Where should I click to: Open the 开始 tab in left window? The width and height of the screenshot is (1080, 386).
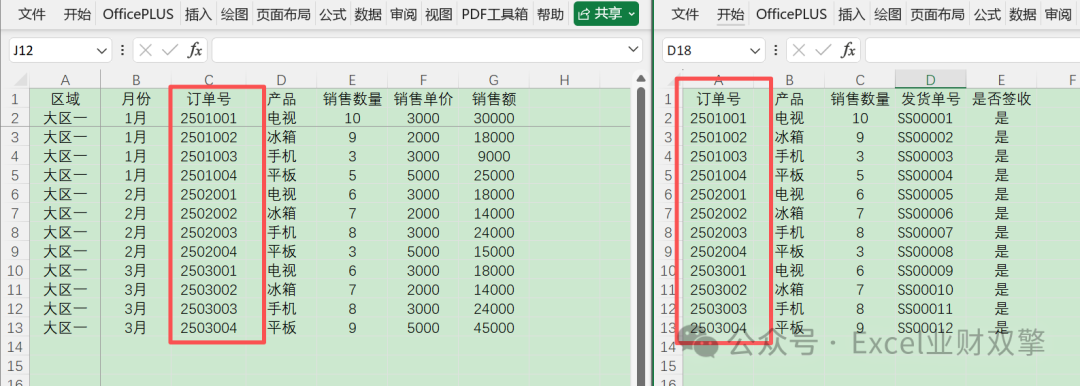pos(77,14)
